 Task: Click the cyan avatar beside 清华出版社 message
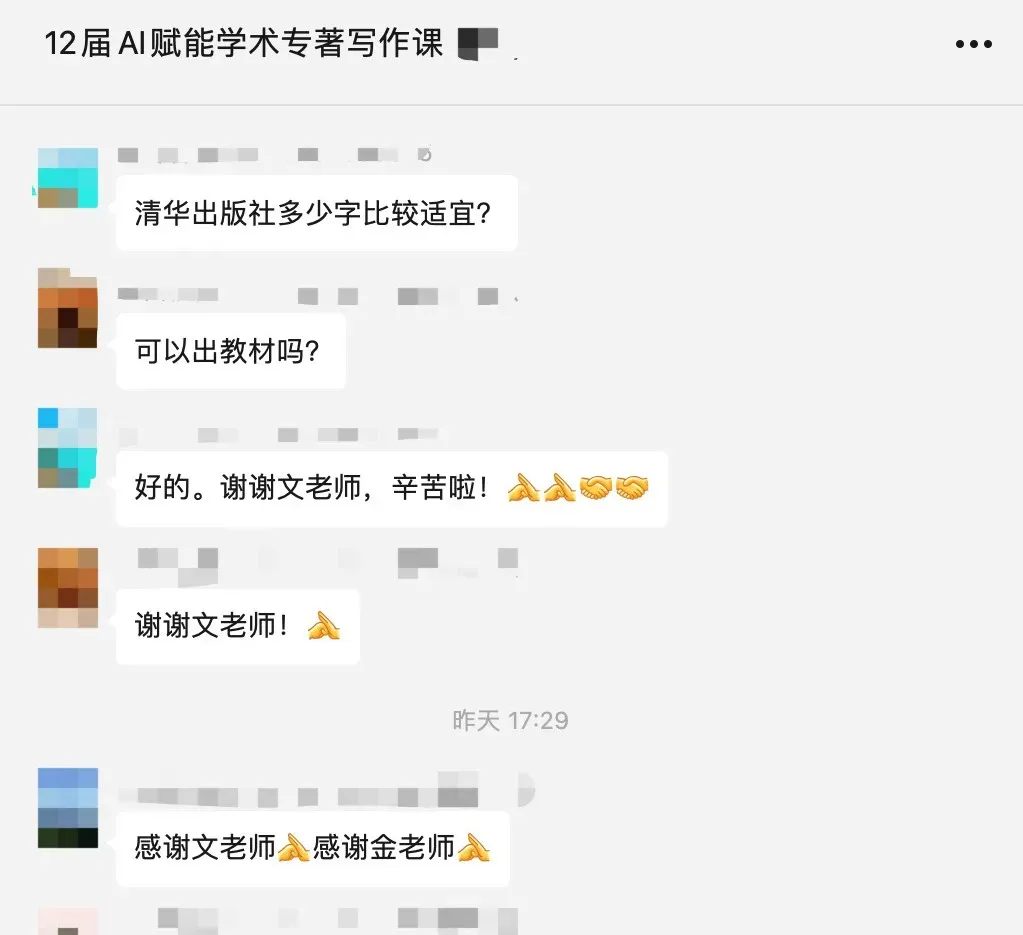tap(68, 178)
